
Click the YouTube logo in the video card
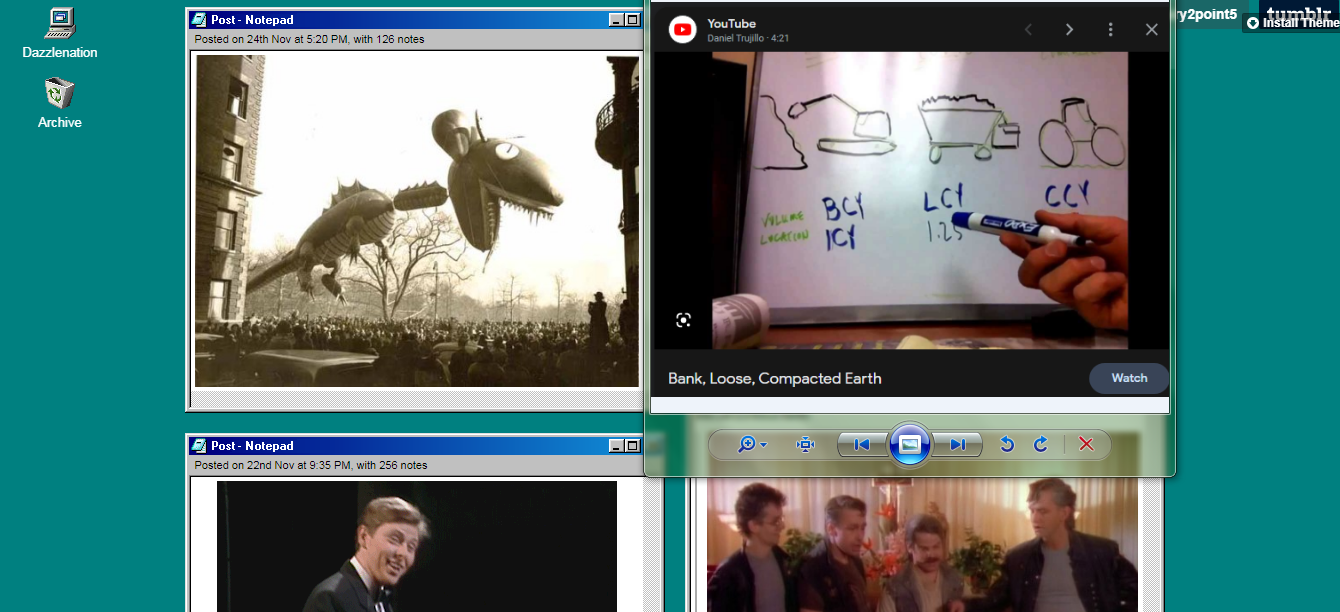683,30
